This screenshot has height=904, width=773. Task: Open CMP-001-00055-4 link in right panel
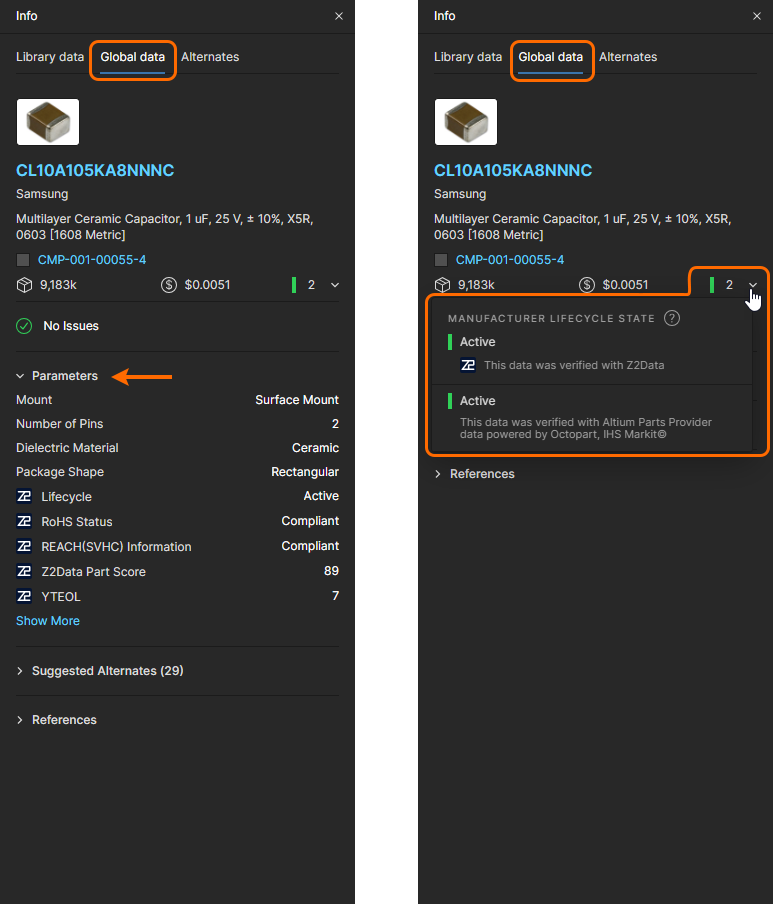pyautogui.click(x=510, y=260)
